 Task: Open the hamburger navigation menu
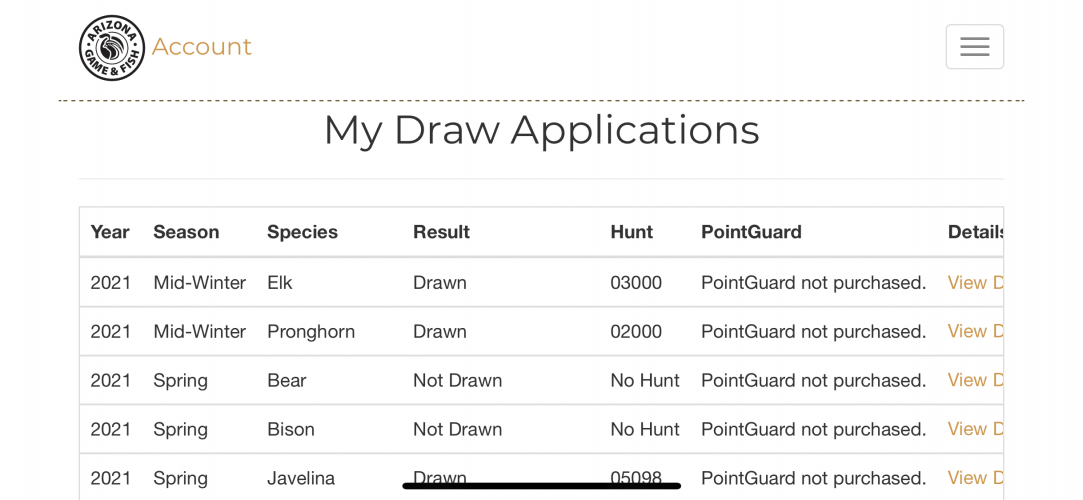click(x=974, y=47)
